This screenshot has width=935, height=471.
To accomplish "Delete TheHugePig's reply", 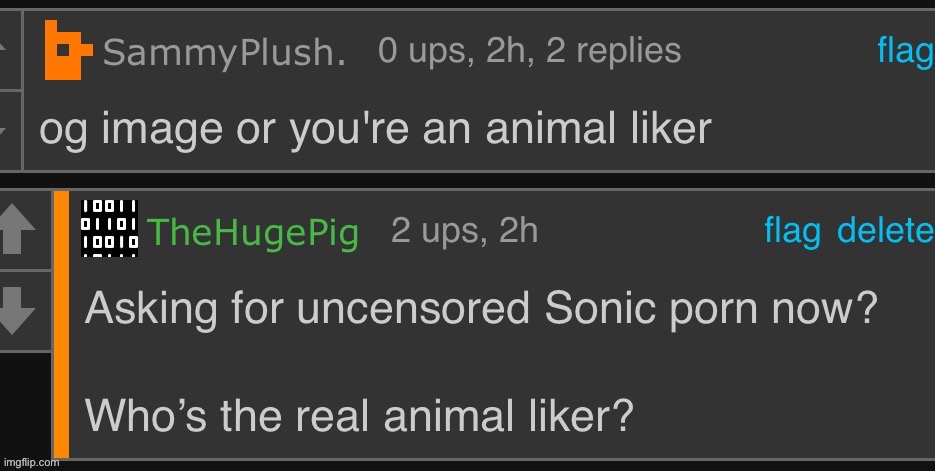I will coord(884,231).
